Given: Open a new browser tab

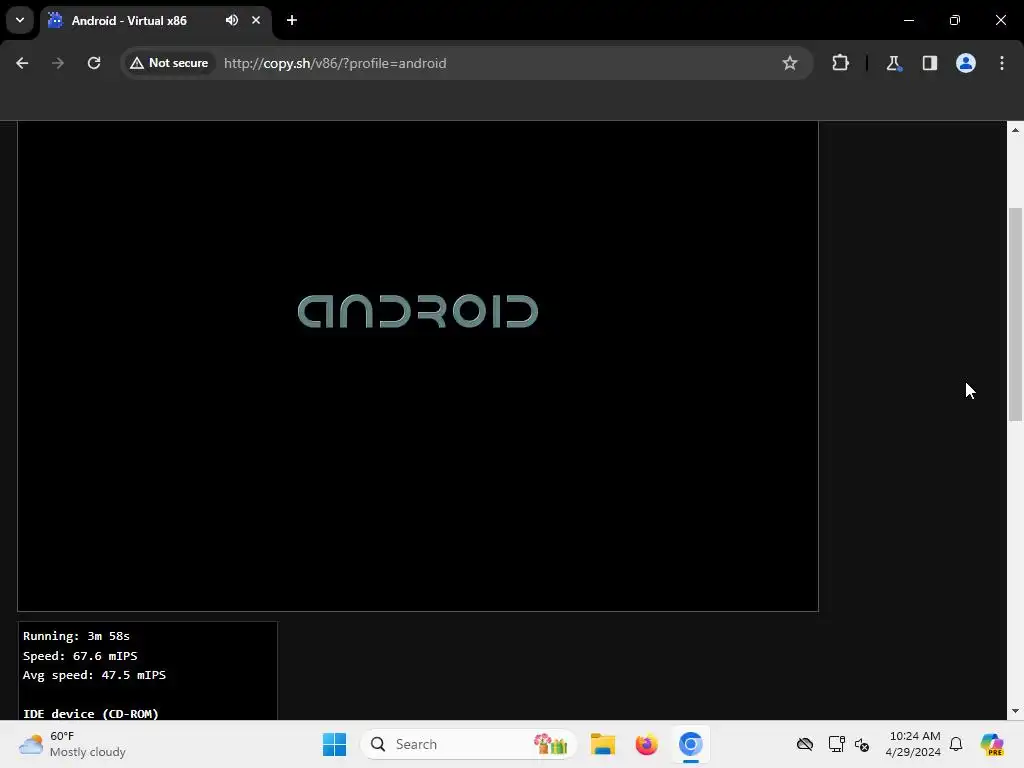Looking at the screenshot, I should pos(292,20).
